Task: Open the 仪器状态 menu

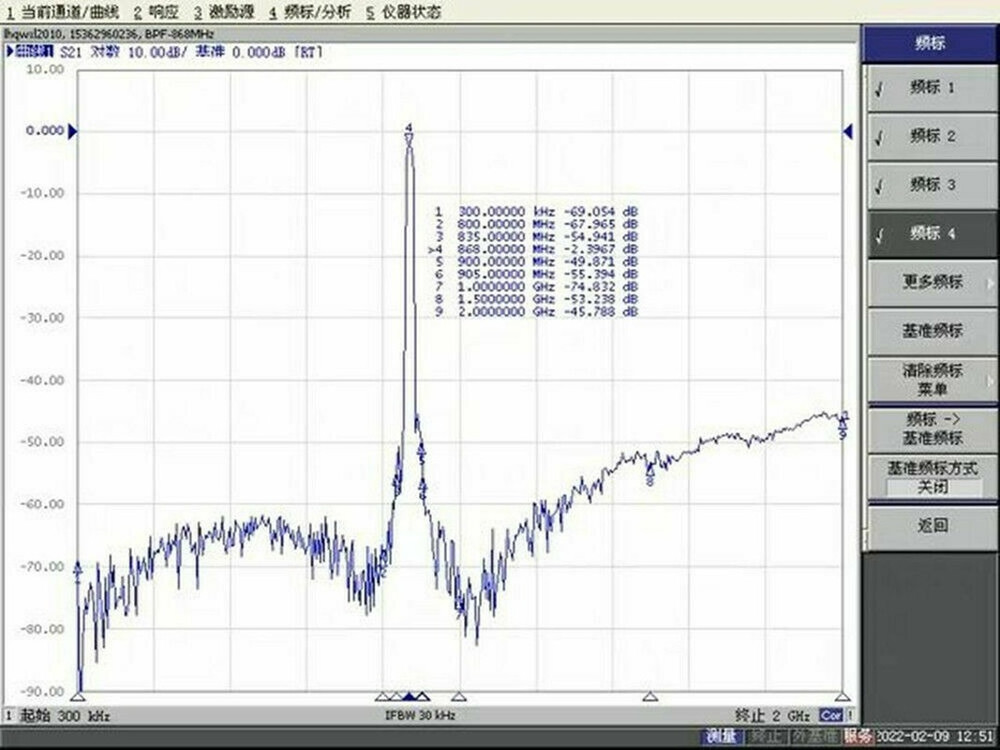Action: pos(403,13)
